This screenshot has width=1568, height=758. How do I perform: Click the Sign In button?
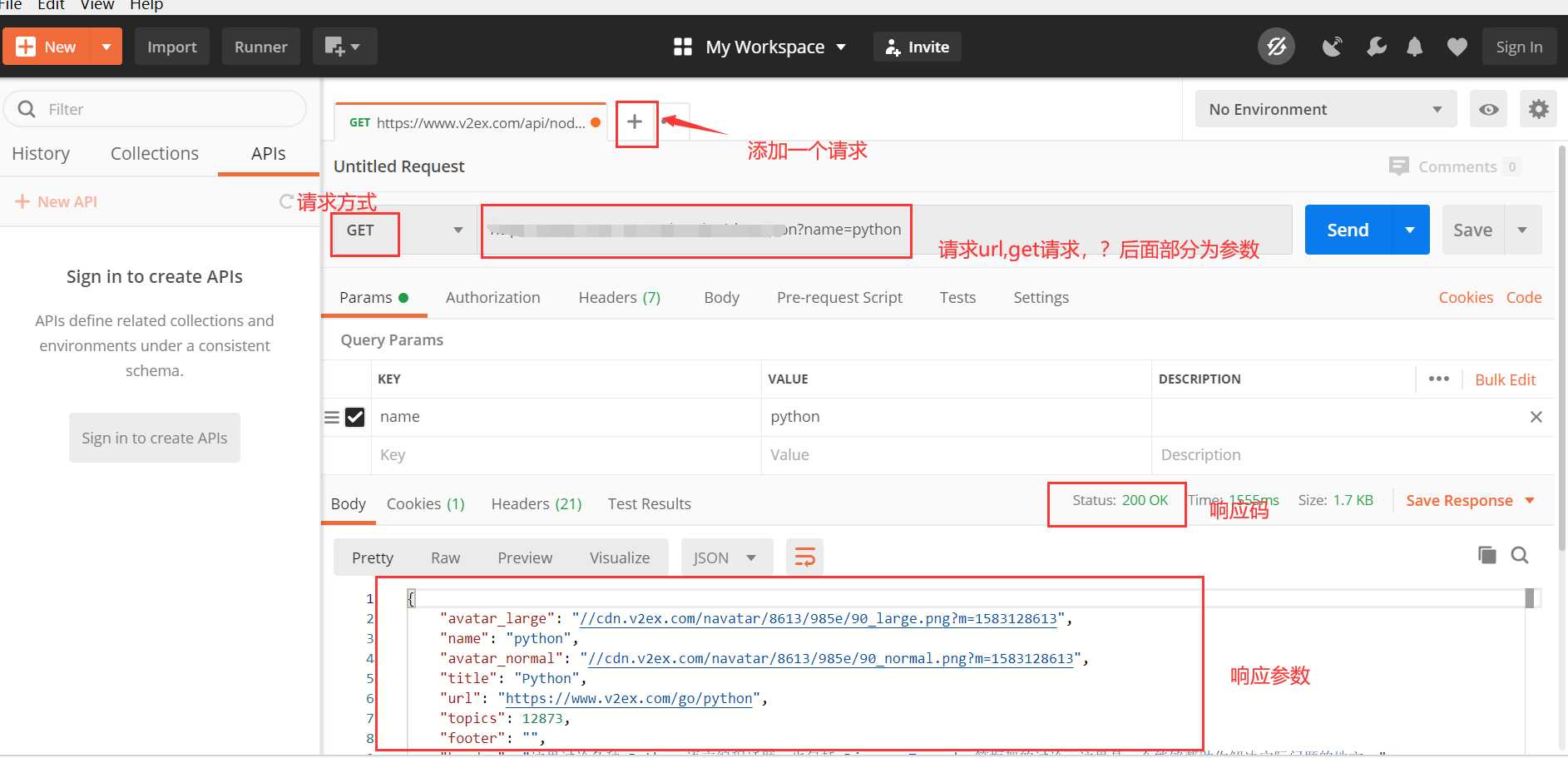pyautogui.click(x=1519, y=47)
